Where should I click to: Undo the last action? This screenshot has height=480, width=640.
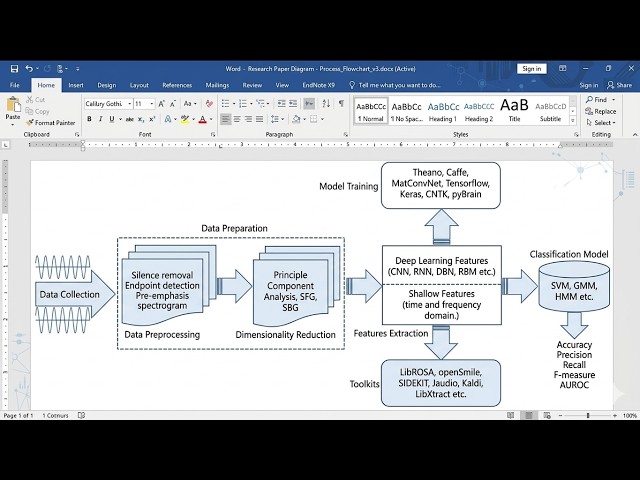[x=29, y=69]
